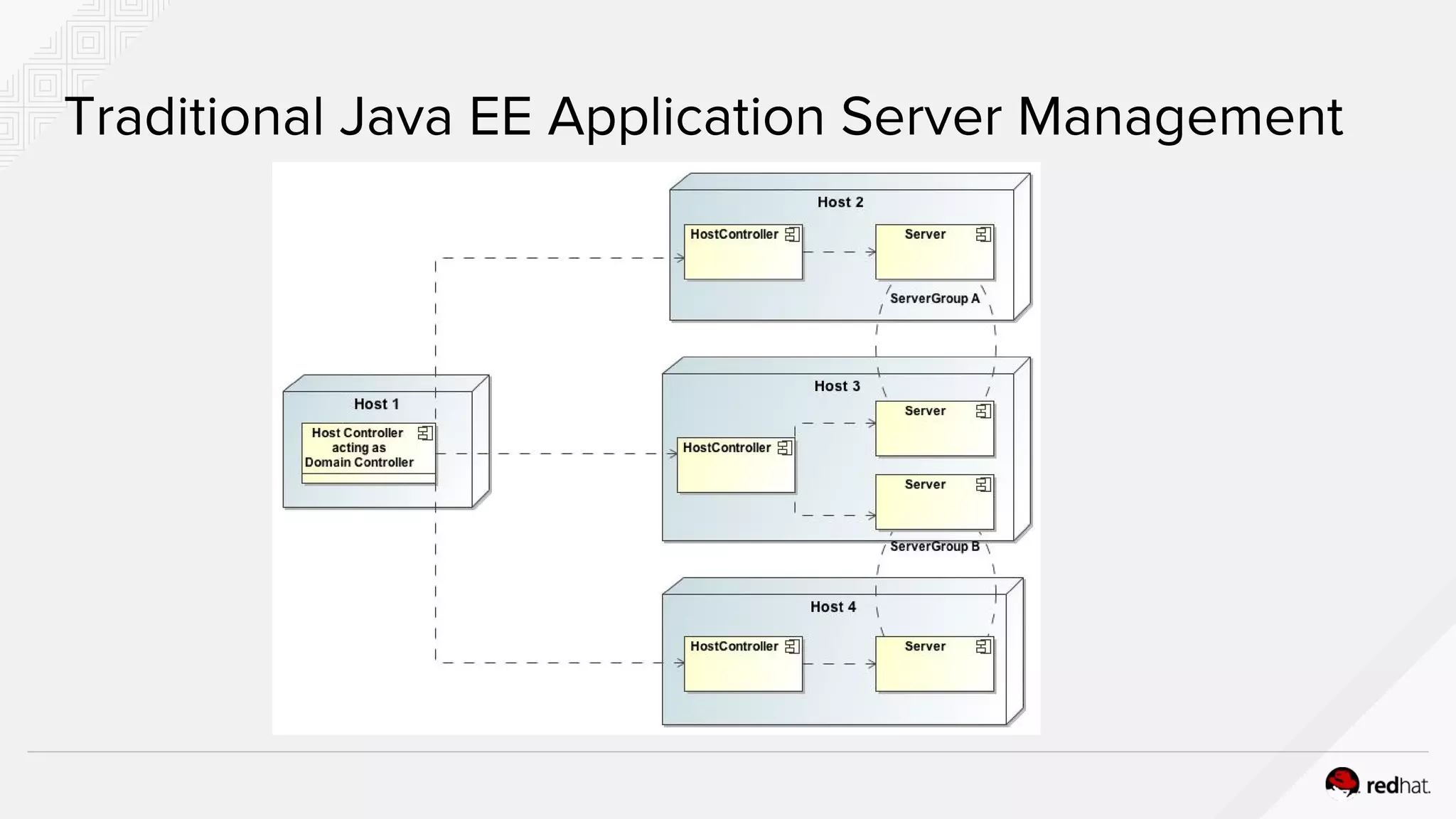
Task: Select the HostController box in Host 3
Action: click(x=736, y=465)
